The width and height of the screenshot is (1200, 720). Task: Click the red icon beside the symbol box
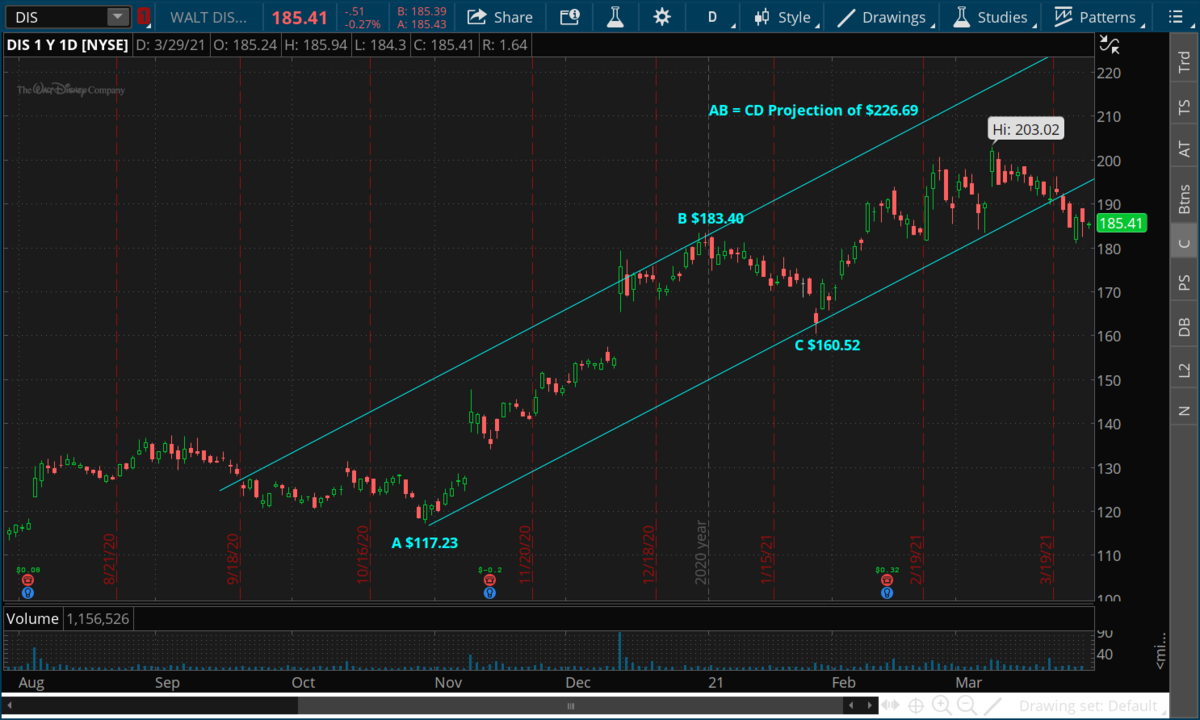point(145,16)
